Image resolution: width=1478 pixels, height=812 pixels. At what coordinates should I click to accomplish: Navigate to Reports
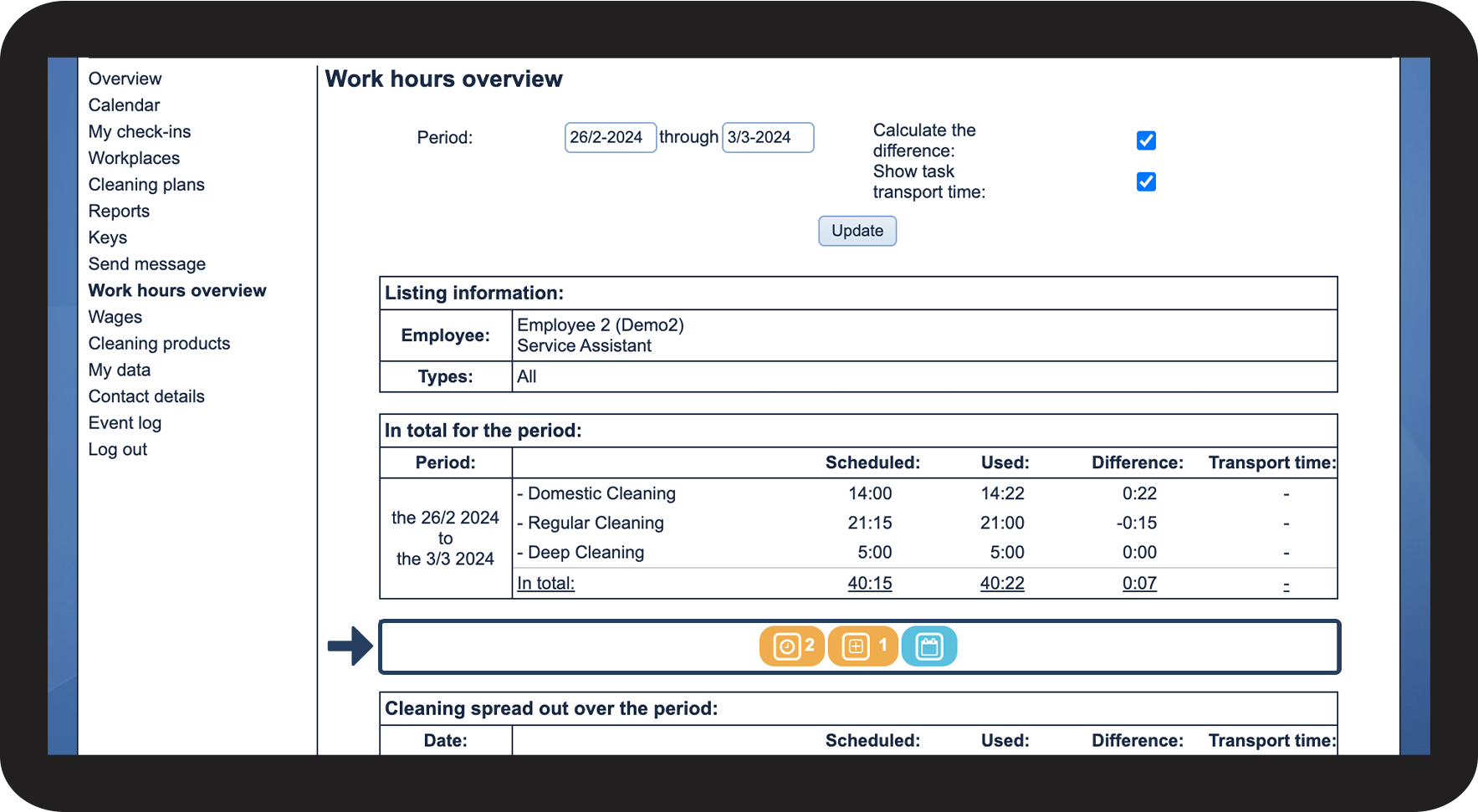point(119,212)
